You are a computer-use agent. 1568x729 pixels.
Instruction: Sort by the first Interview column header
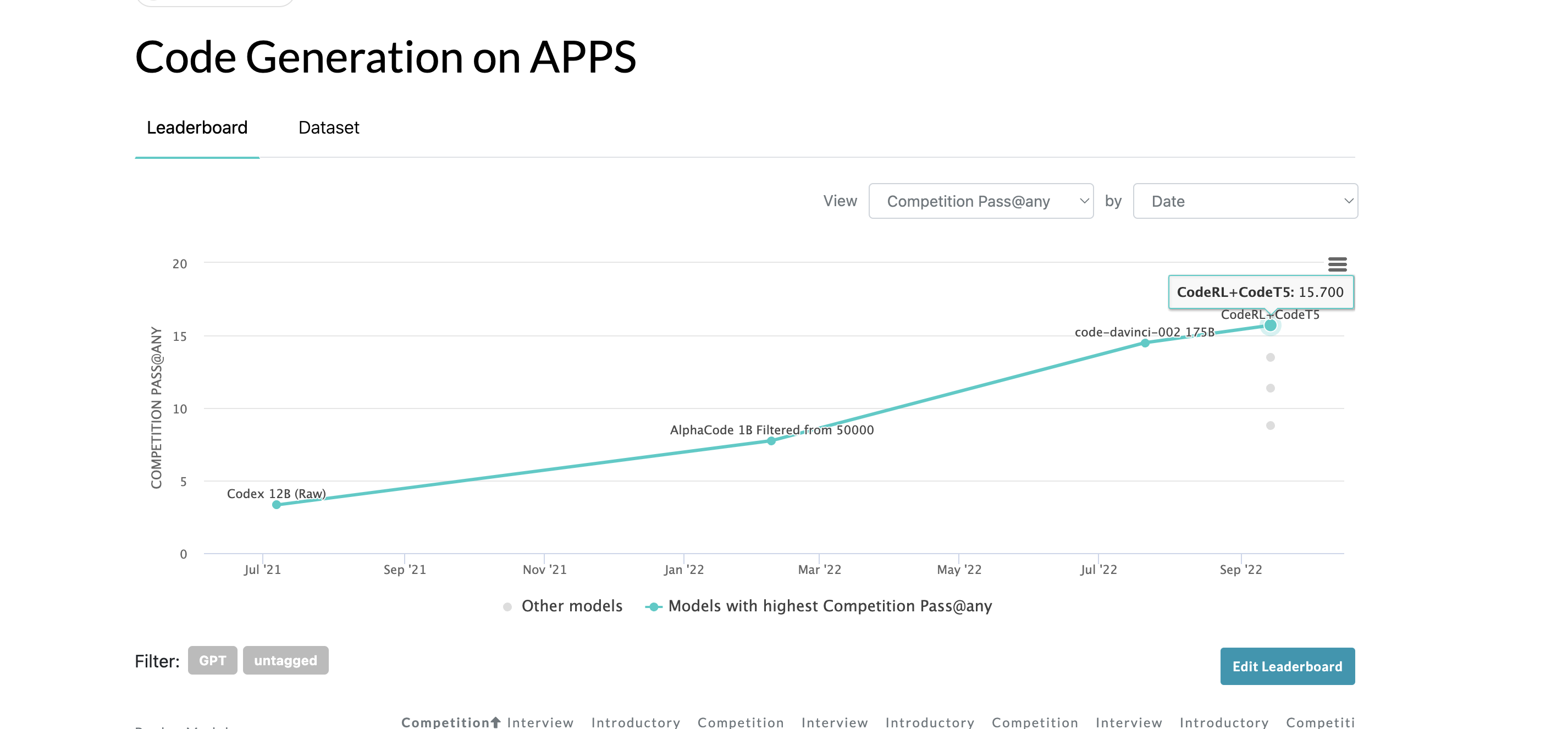click(x=540, y=722)
